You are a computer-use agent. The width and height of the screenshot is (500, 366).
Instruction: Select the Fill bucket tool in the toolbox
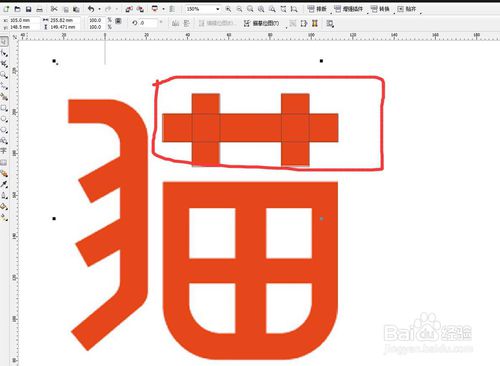click(4, 206)
